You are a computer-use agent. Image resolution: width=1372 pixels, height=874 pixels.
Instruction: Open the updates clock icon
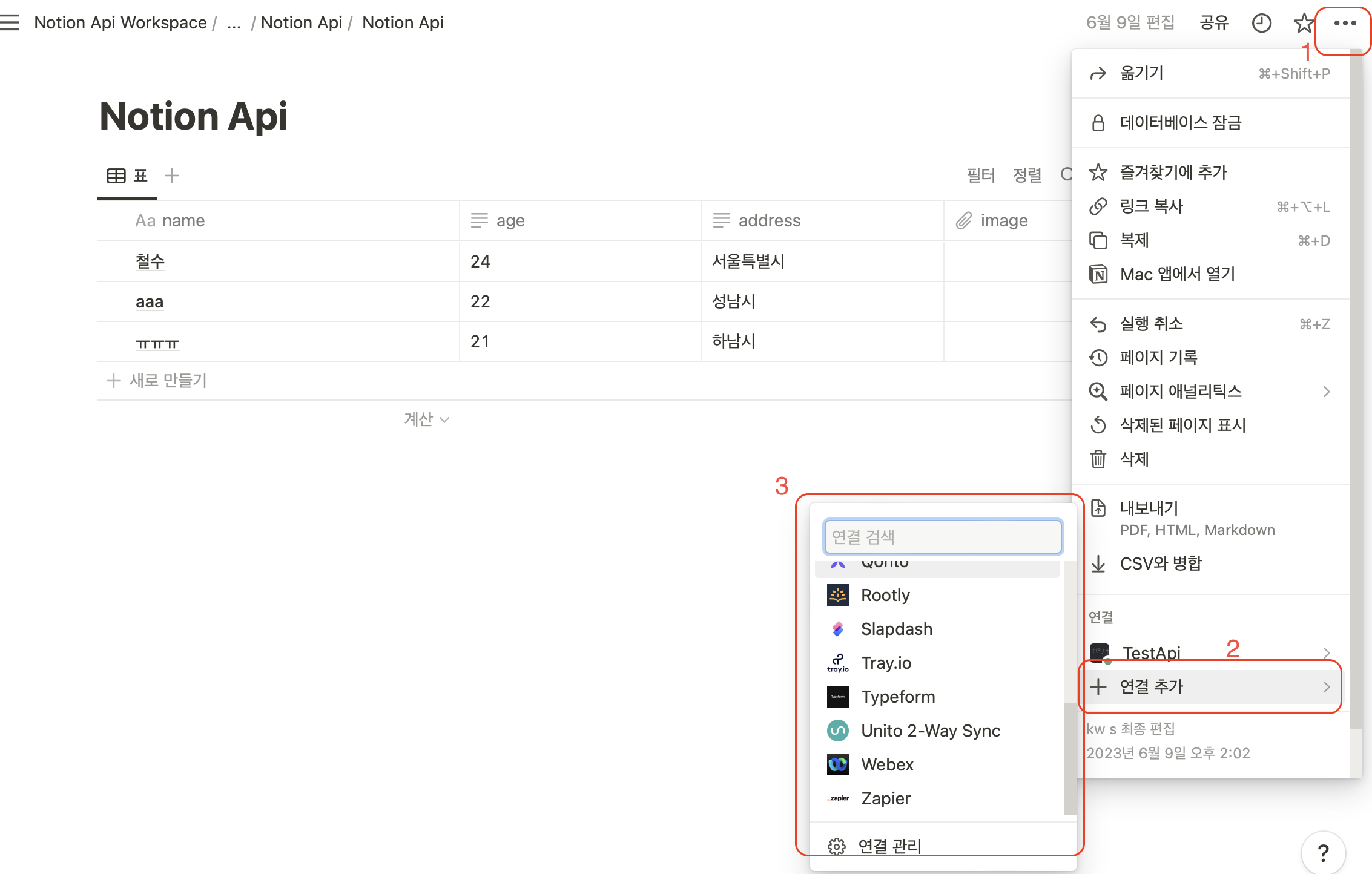1261,23
